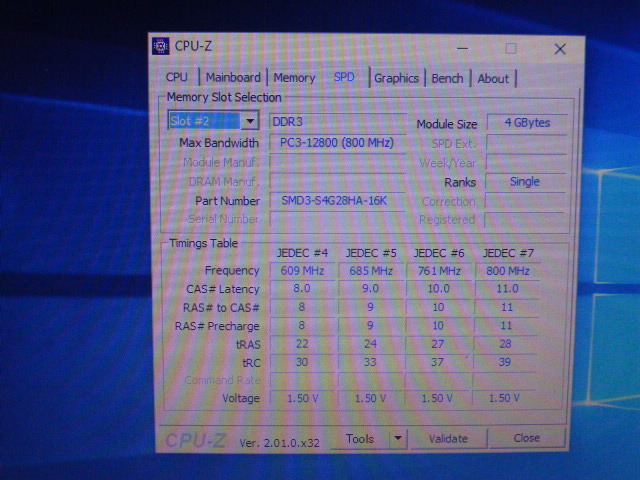This screenshot has width=640, height=480.
Task: Click the JEDEC #4 column header
Action: [x=302, y=253]
